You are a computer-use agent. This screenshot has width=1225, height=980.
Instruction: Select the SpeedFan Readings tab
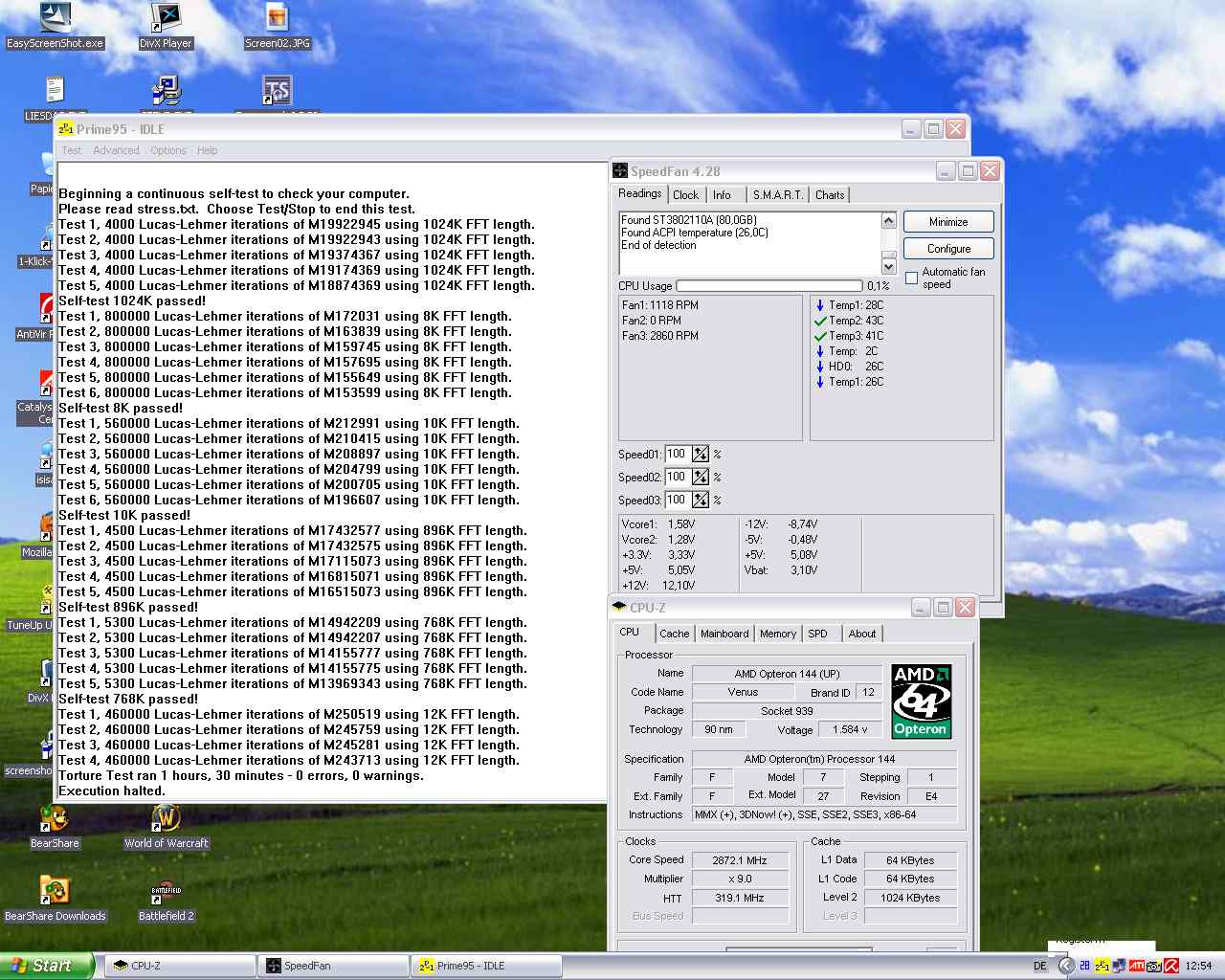tap(640, 193)
